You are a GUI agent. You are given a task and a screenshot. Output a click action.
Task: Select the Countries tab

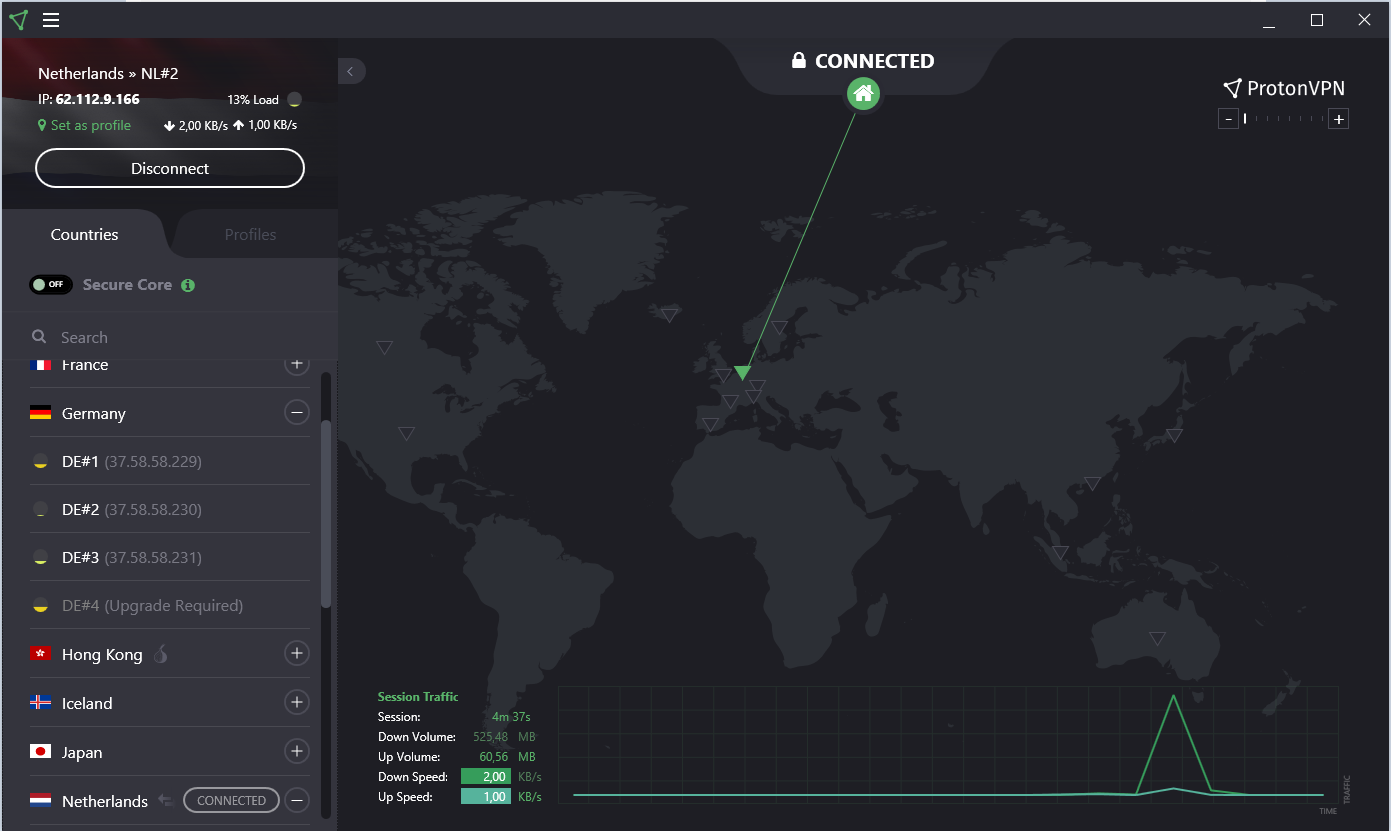click(85, 234)
